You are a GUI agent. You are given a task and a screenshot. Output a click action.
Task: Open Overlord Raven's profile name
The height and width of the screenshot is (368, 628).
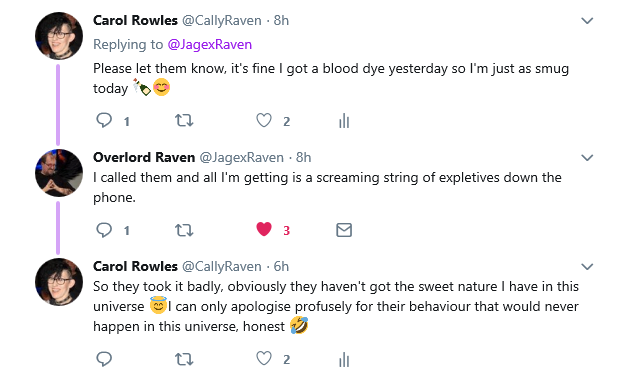pos(144,157)
